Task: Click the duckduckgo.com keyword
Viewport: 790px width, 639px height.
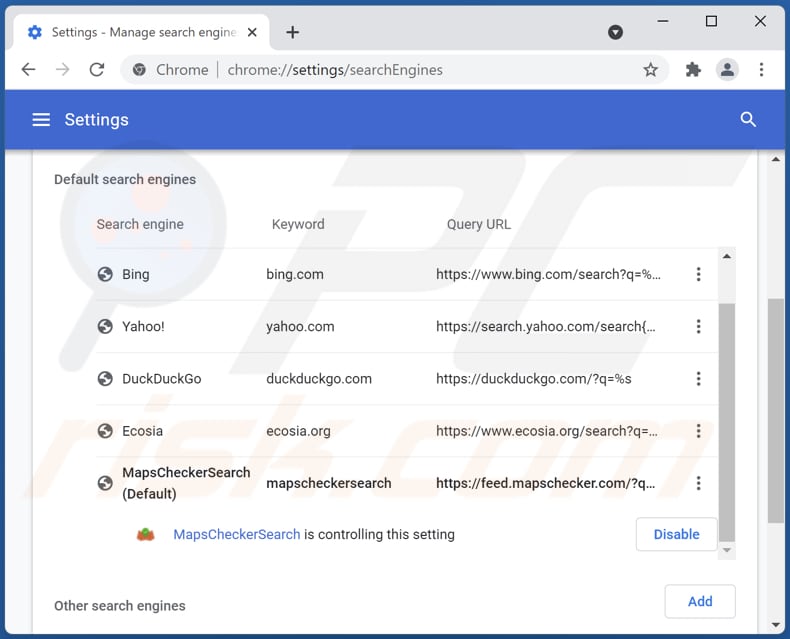Action: (x=319, y=378)
